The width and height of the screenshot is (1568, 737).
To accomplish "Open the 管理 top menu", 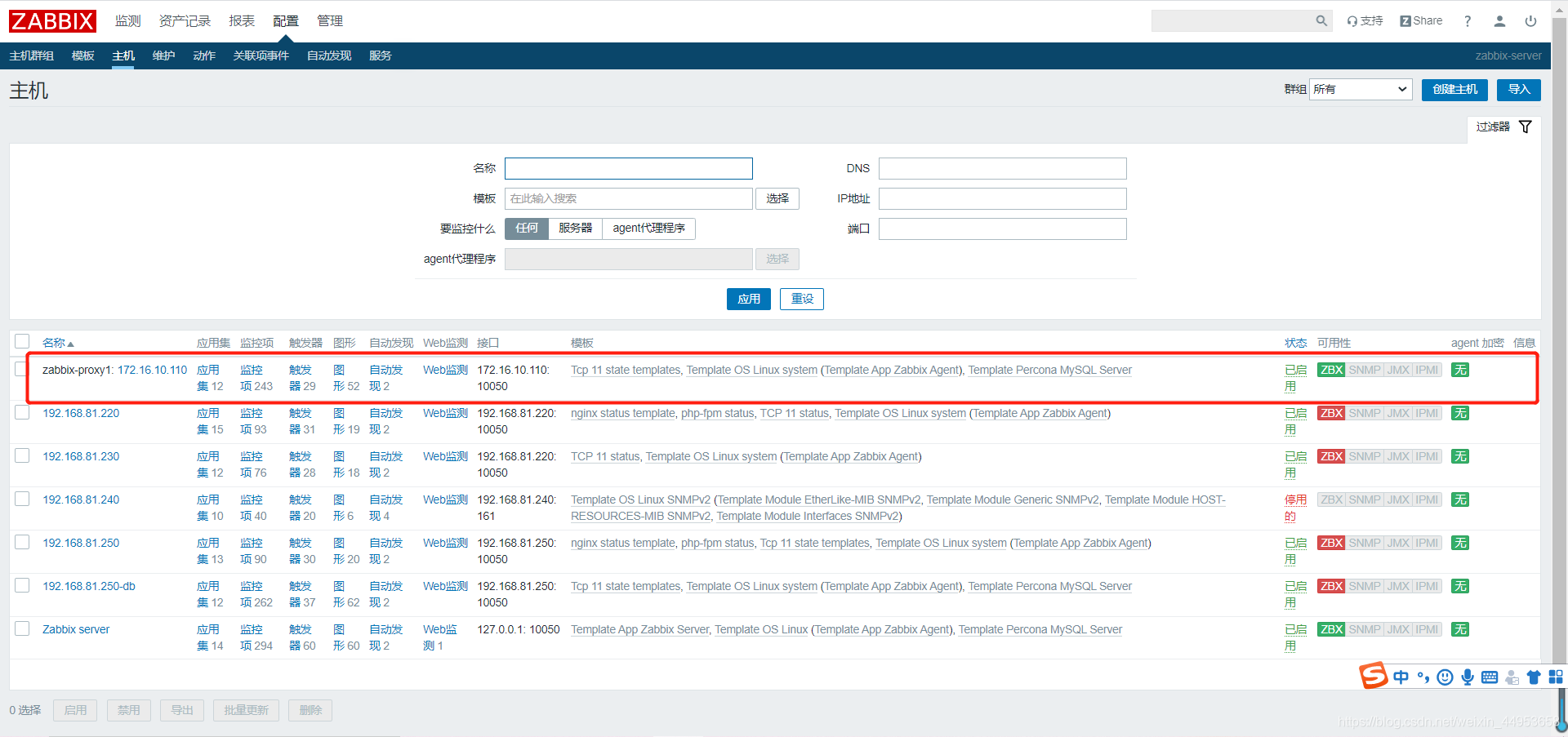I will tap(330, 21).
